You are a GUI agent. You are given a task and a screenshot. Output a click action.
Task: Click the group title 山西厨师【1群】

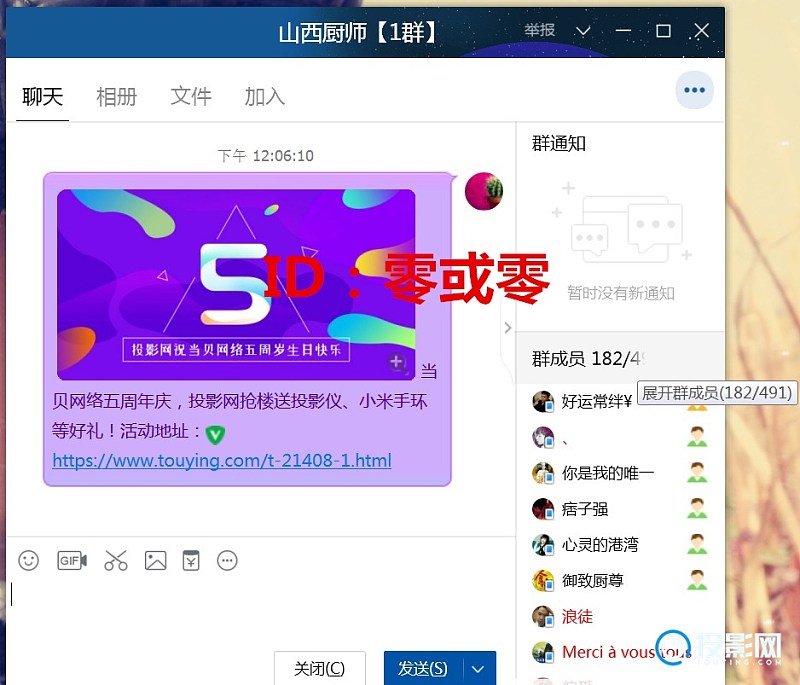[358, 32]
